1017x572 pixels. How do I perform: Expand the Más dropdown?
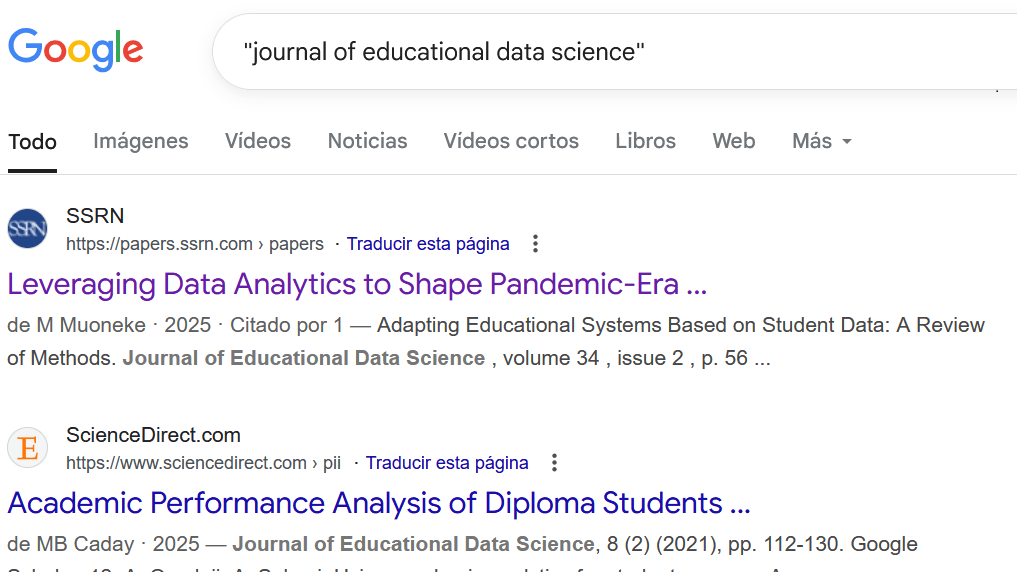point(821,141)
